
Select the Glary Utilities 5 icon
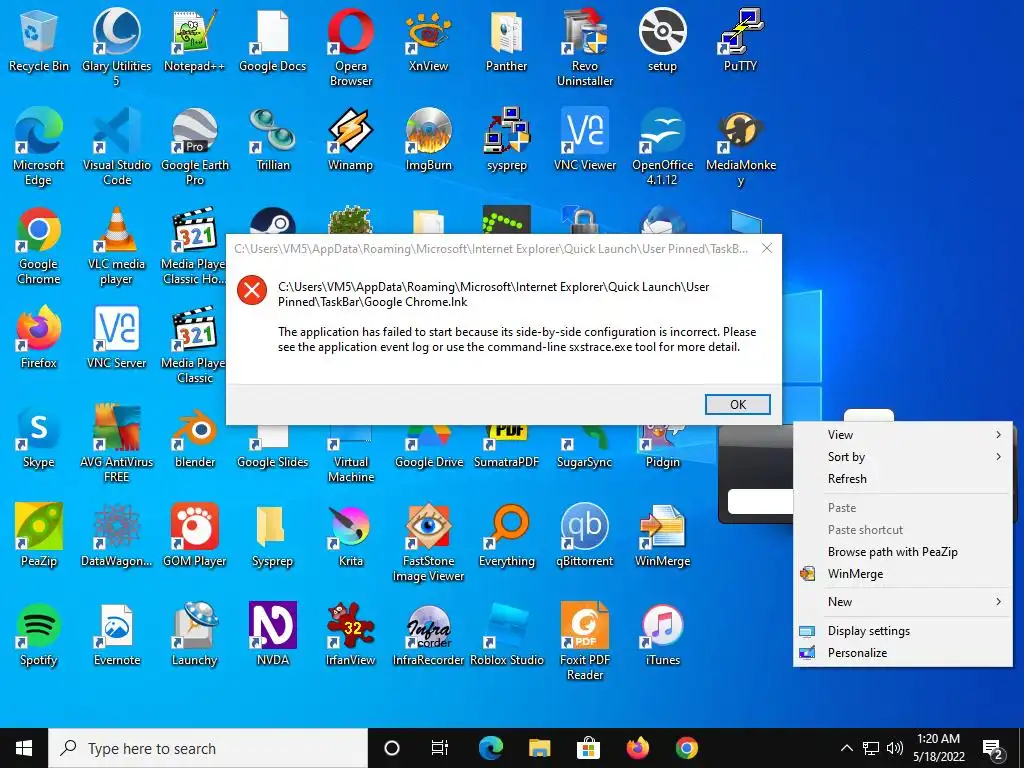tap(116, 47)
